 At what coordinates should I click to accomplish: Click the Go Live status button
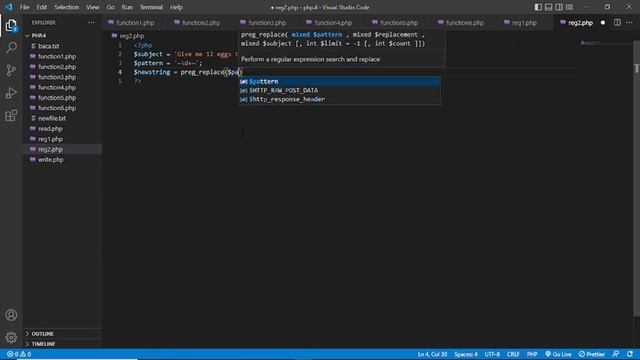[558, 354]
